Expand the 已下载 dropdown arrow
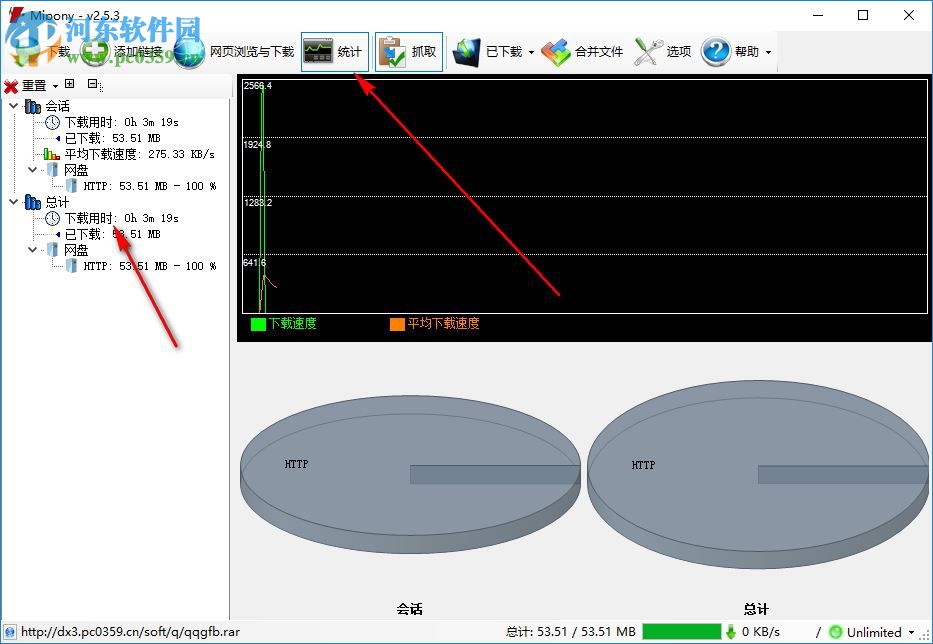This screenshot has width=933, height=644. tap(531, 52)
